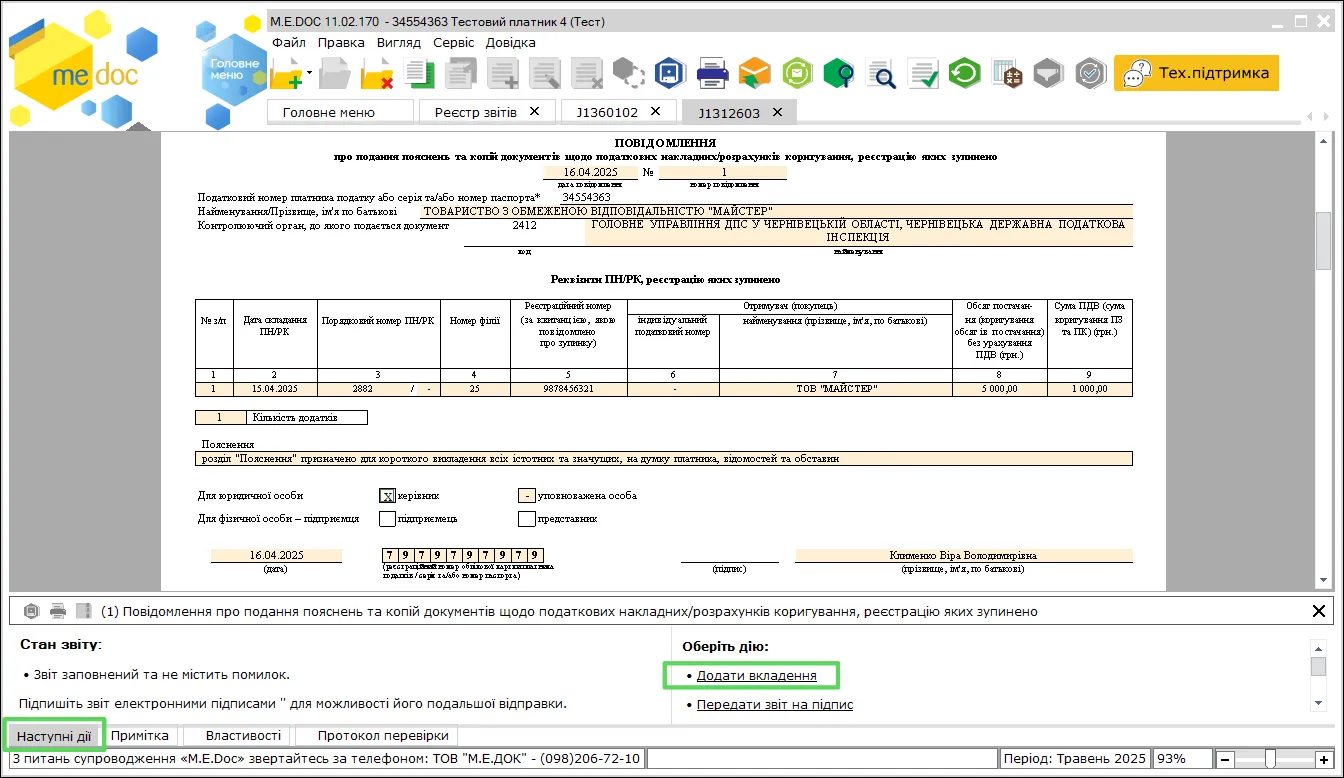Open the dropdown arrow beside create report icon
This screenshot has width=1344, height=778.
[310, 73]
